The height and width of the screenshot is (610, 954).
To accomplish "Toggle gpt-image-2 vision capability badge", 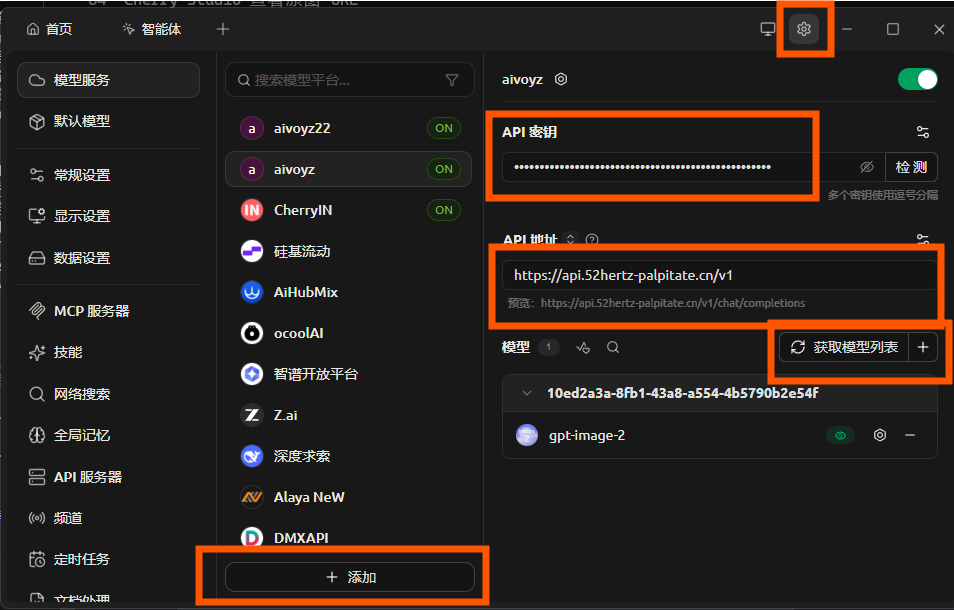I will coord(840,435).
